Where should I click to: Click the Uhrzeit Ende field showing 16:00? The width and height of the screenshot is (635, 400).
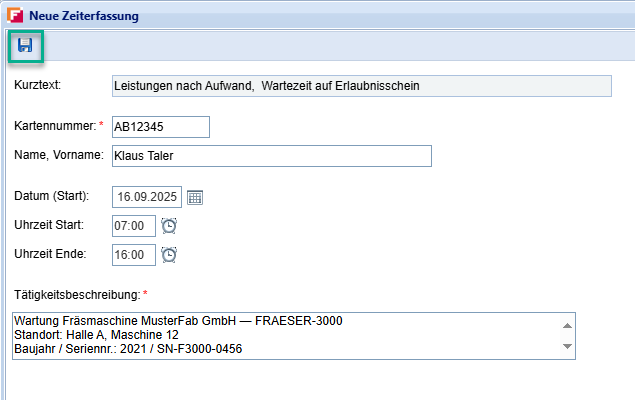coord(133,255)
